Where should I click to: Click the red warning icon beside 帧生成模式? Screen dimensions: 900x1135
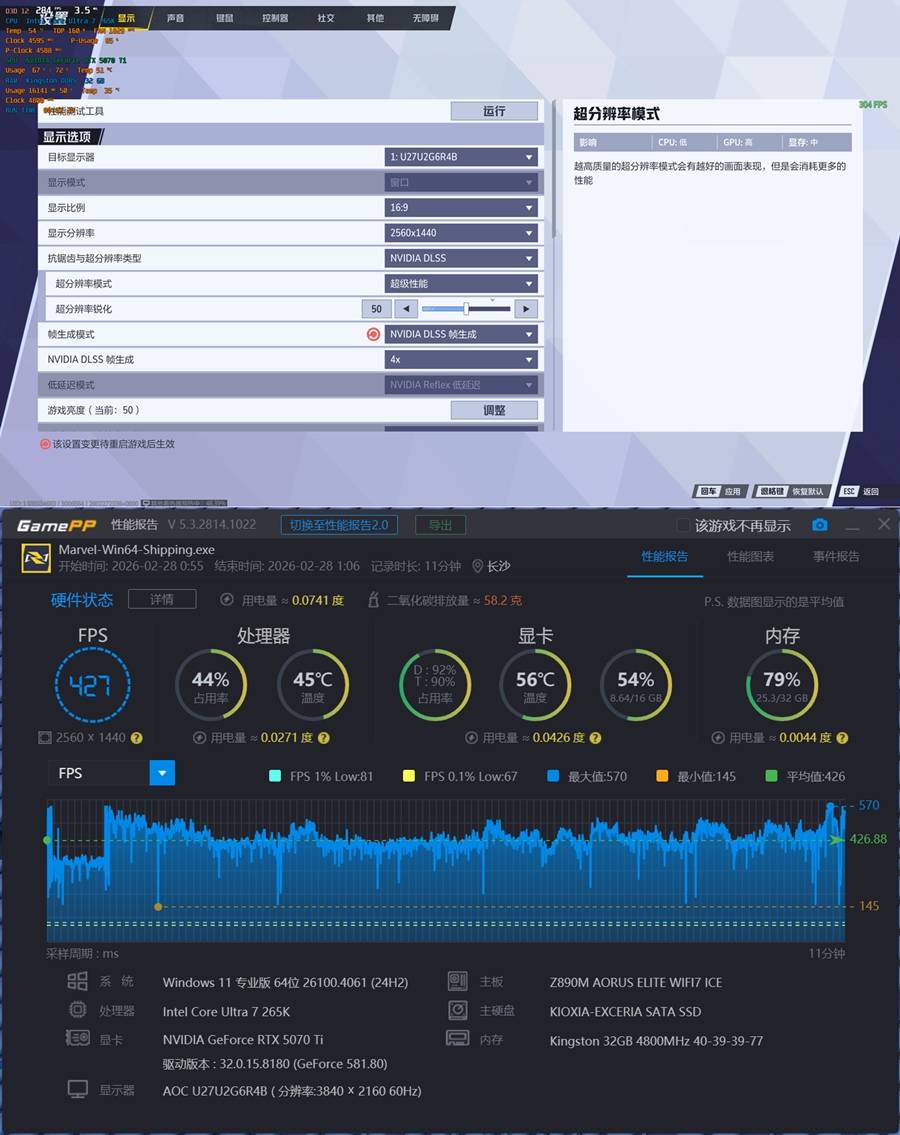[373, 335]
